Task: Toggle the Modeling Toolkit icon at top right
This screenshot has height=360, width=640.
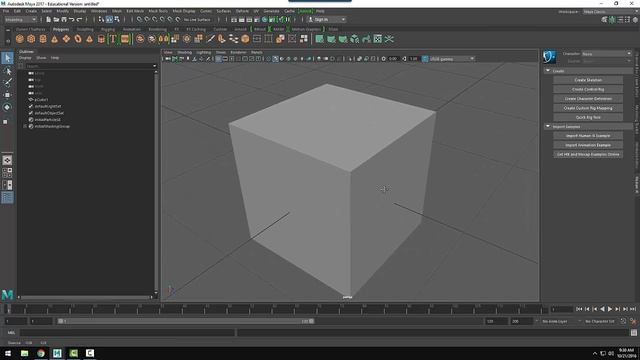Action: pyautogui.click(x=604, y=20)
